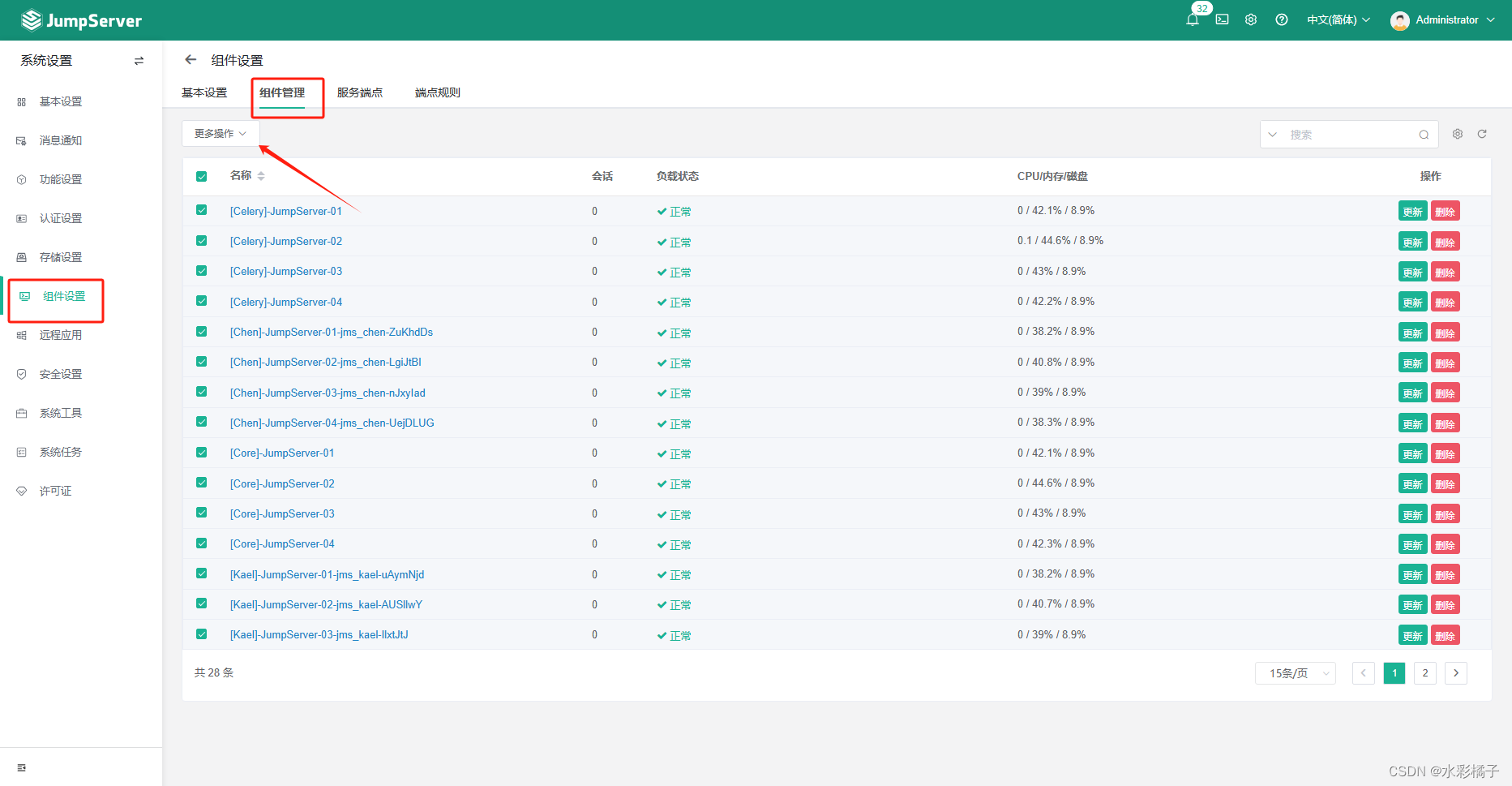Image resolution: width=1512 pixels, height=786 pixels.
Task: Open 认证设置 in the sidebar
Action: pos(61,218)
